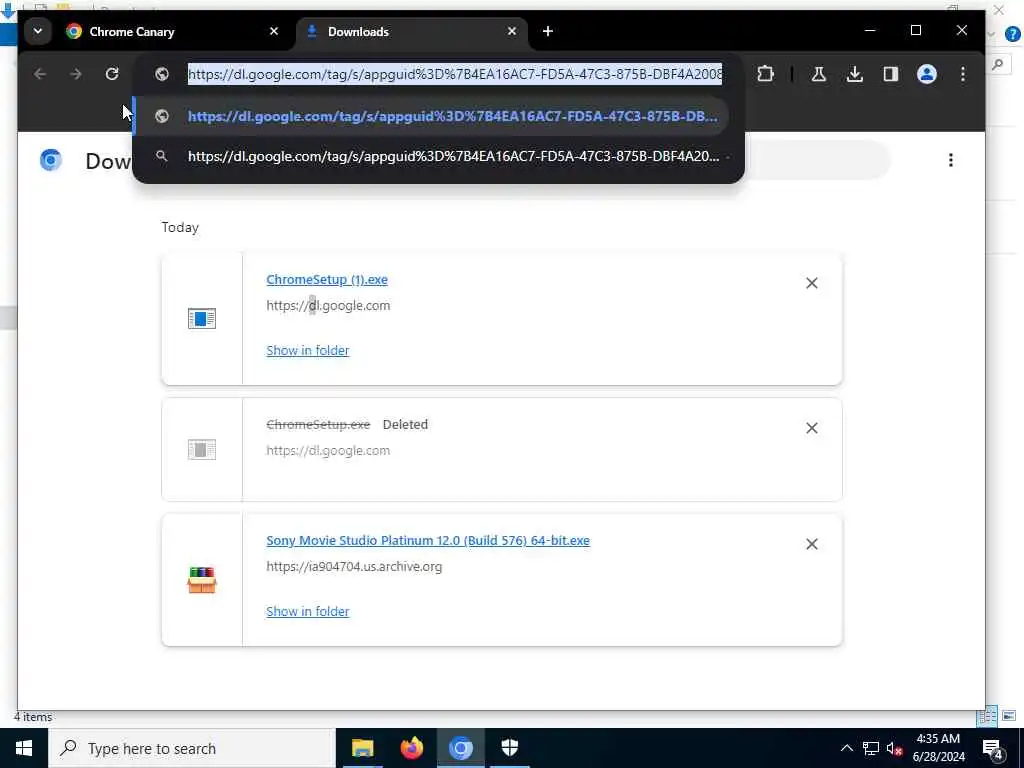Reload the current page
Screen dimensions: 1024x768
pyautogui.click(x=112, y=74)
